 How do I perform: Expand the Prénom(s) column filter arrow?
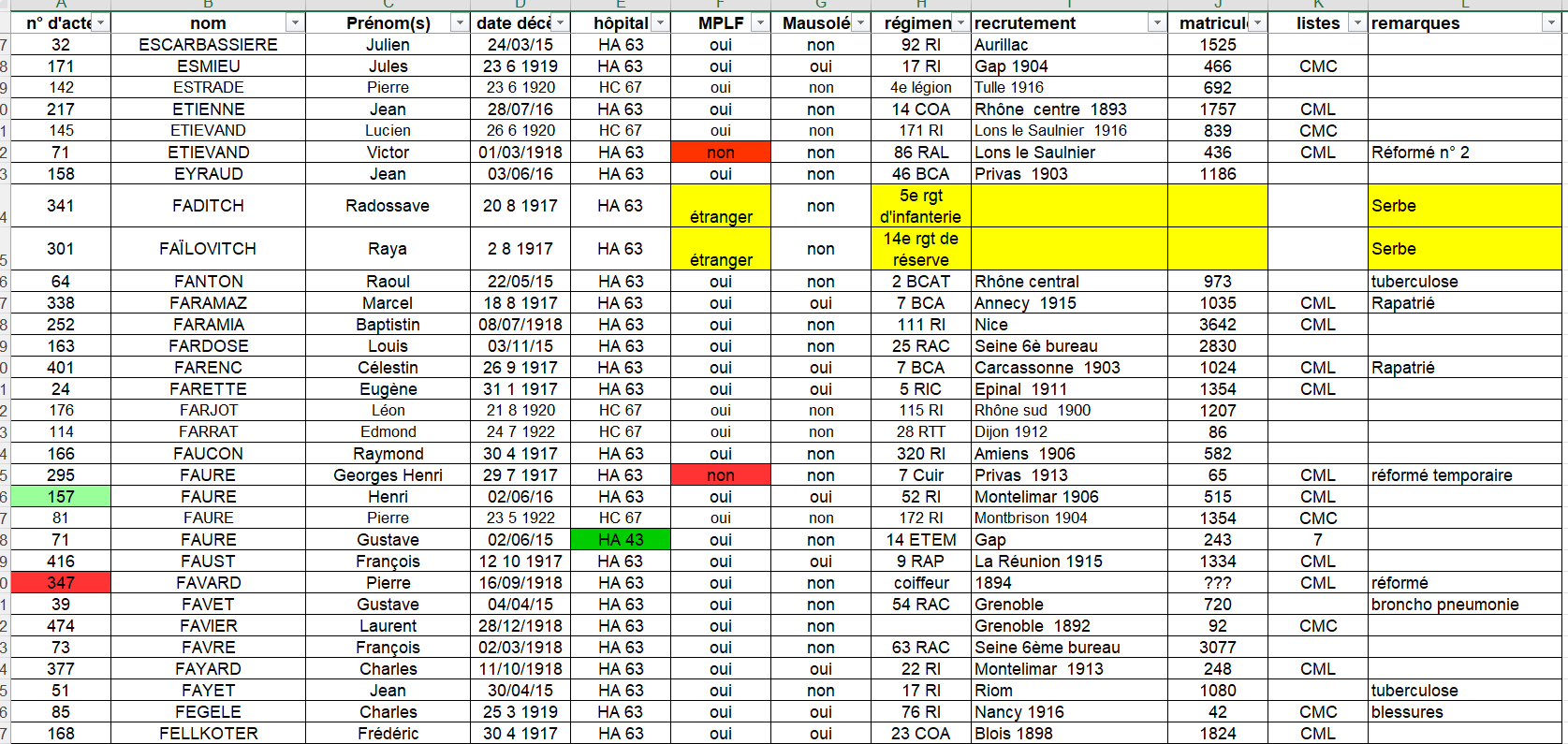pos(460,23)
